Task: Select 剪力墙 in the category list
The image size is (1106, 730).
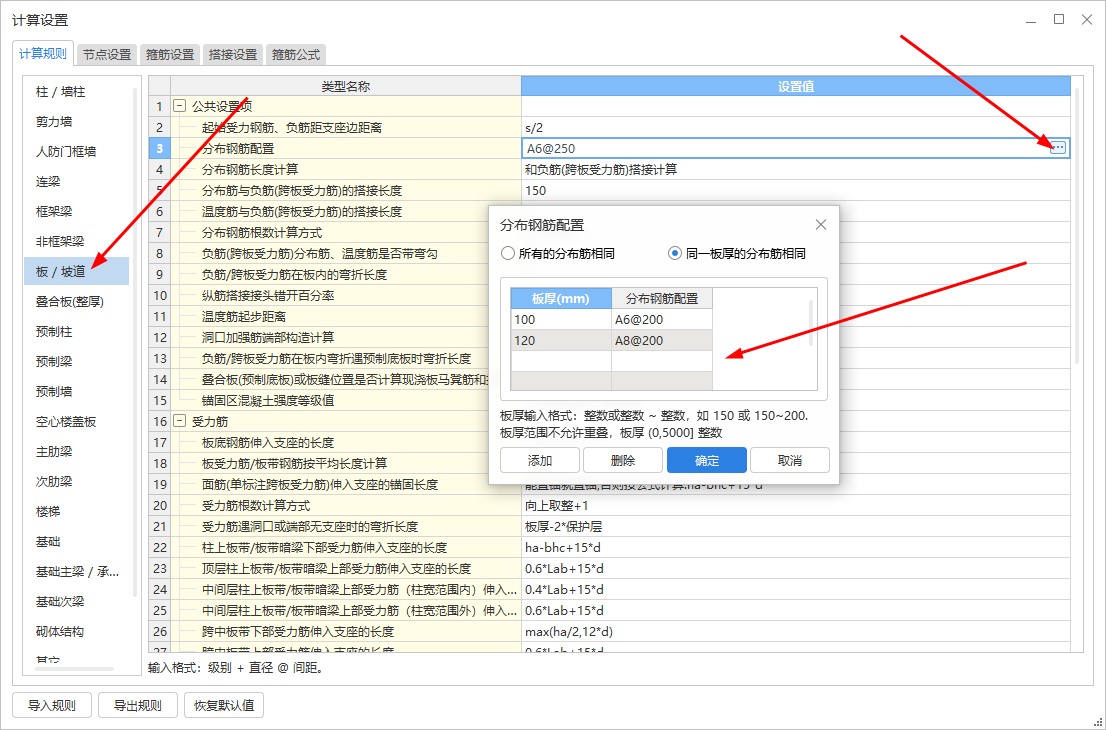Action: pyautogui.click(x=77, y=121)
